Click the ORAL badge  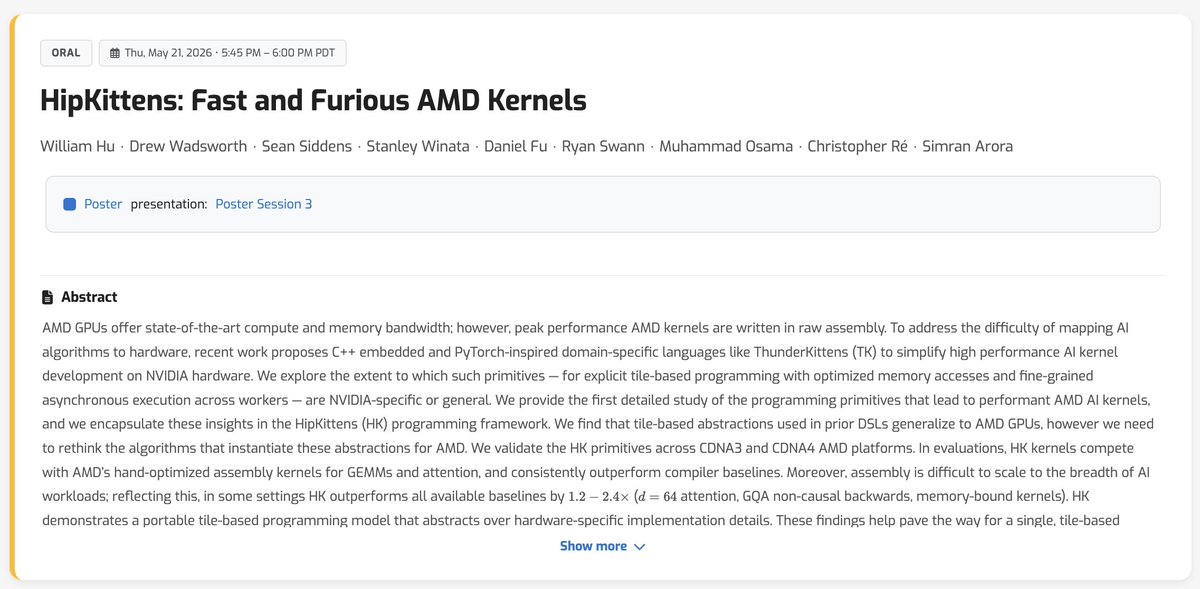click(x=66, y=52)
